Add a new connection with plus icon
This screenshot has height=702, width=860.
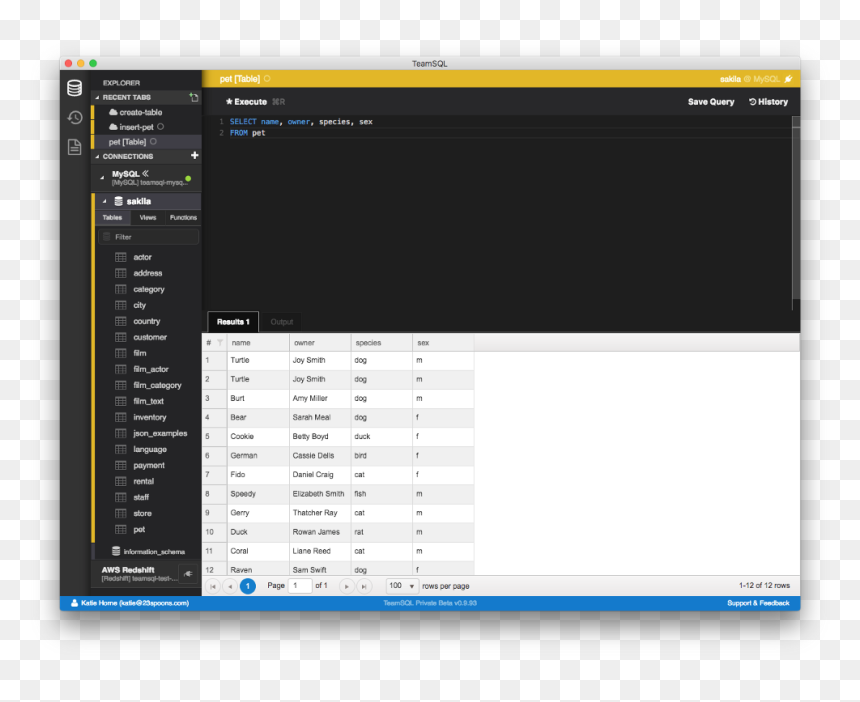pos(194,156)
